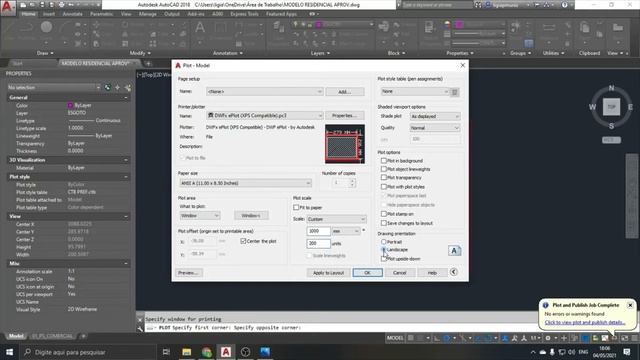Open Chrome from the taskbar

[207, 352]
